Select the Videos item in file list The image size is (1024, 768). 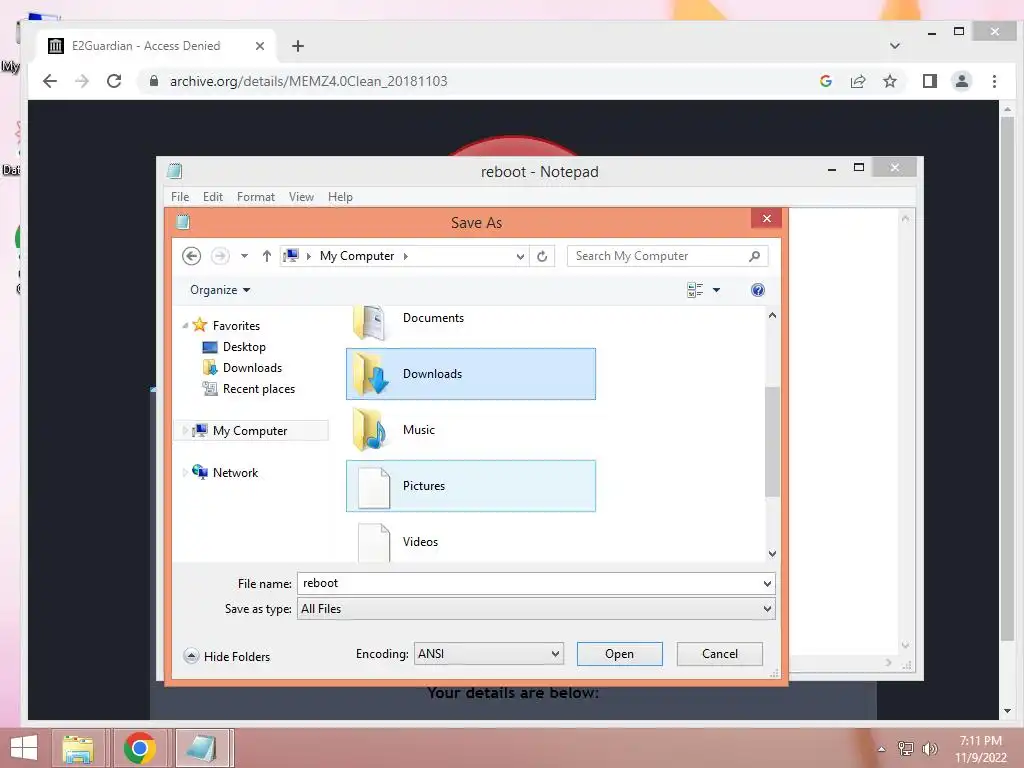pos(471,541)
